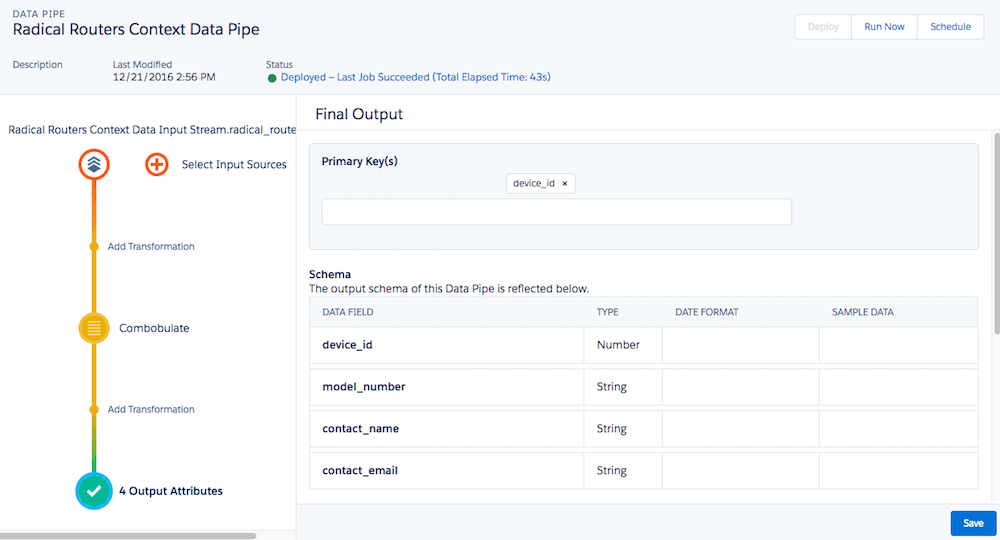
Task: Click Run Now button
Action: (884, 27)
